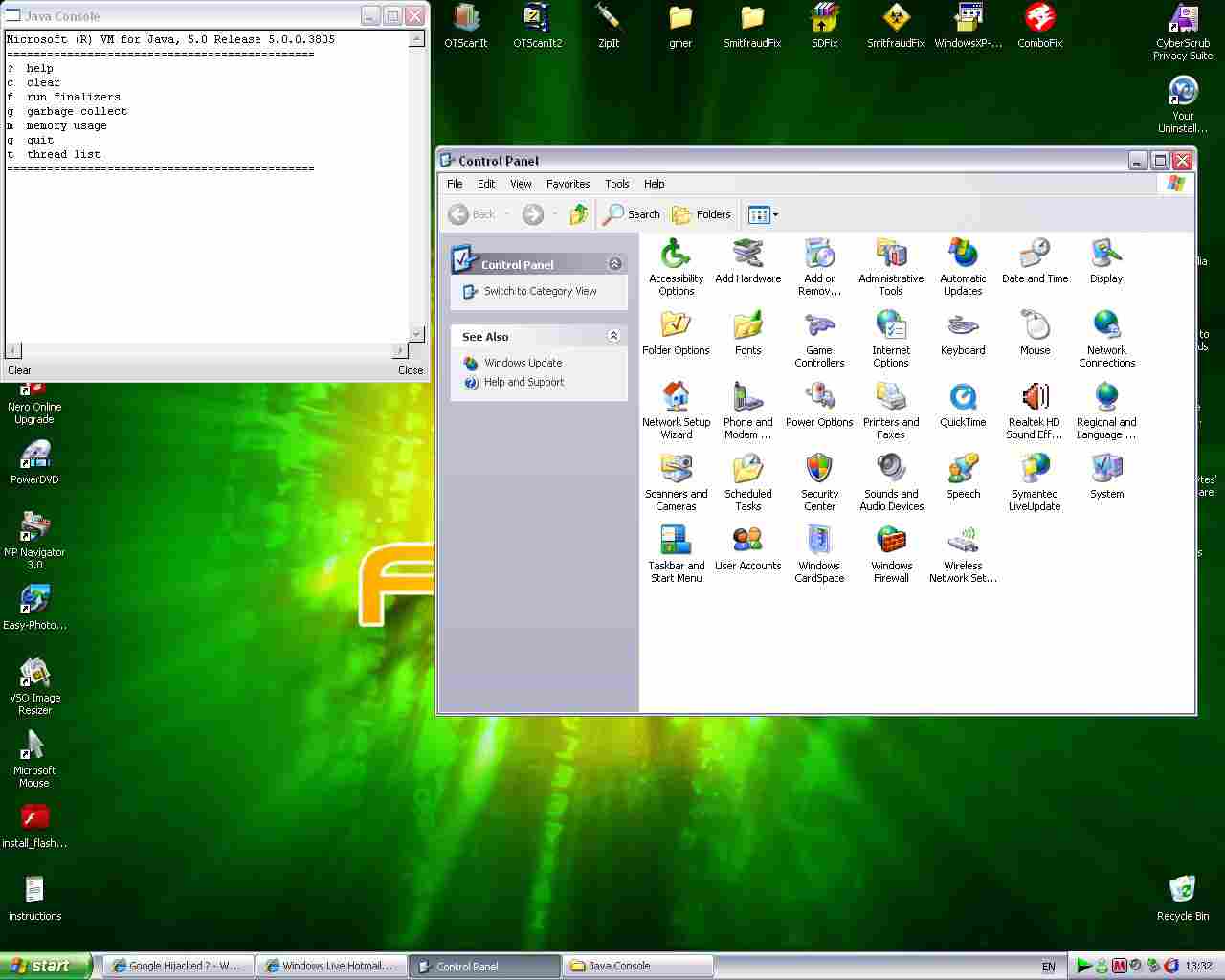
Task: Switch to Windows Live Hotmail taskbar window
Action: [332, 966]
